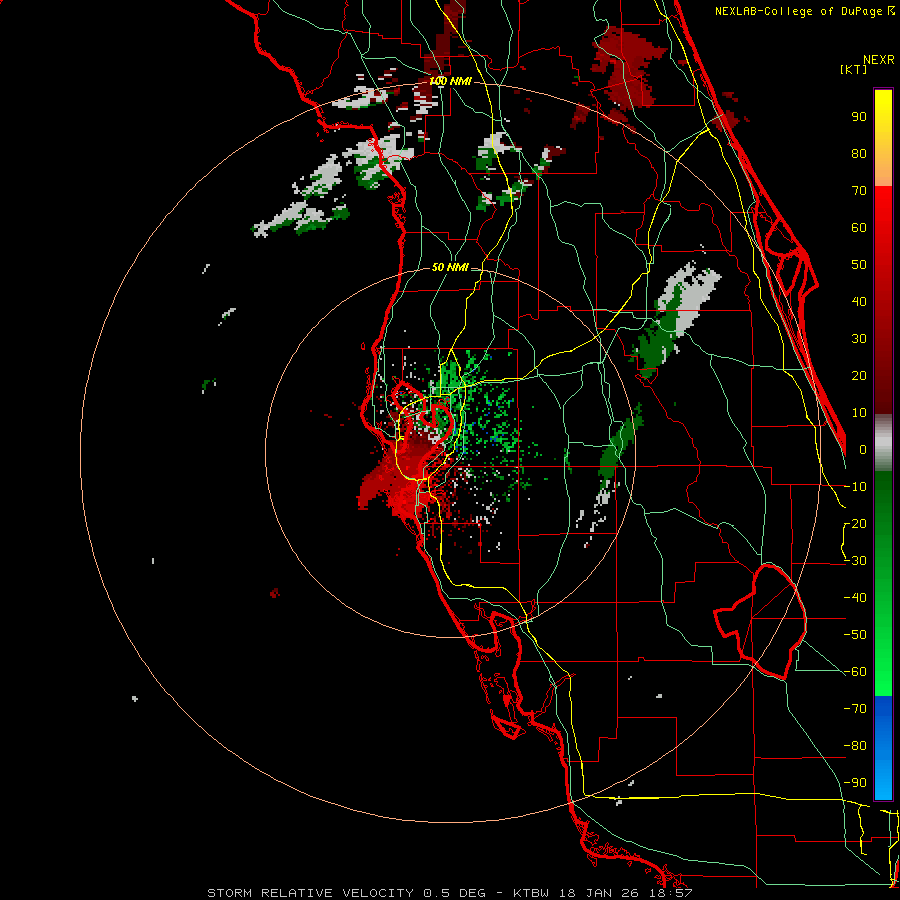Click the 90 value on the velocity scale
The image size is (900, 900).
coord(859,117)
